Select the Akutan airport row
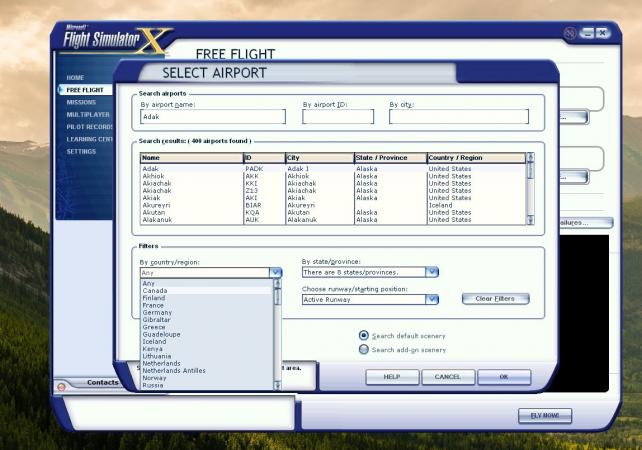This screenshot has width=642, height=450. coord(333,213)
